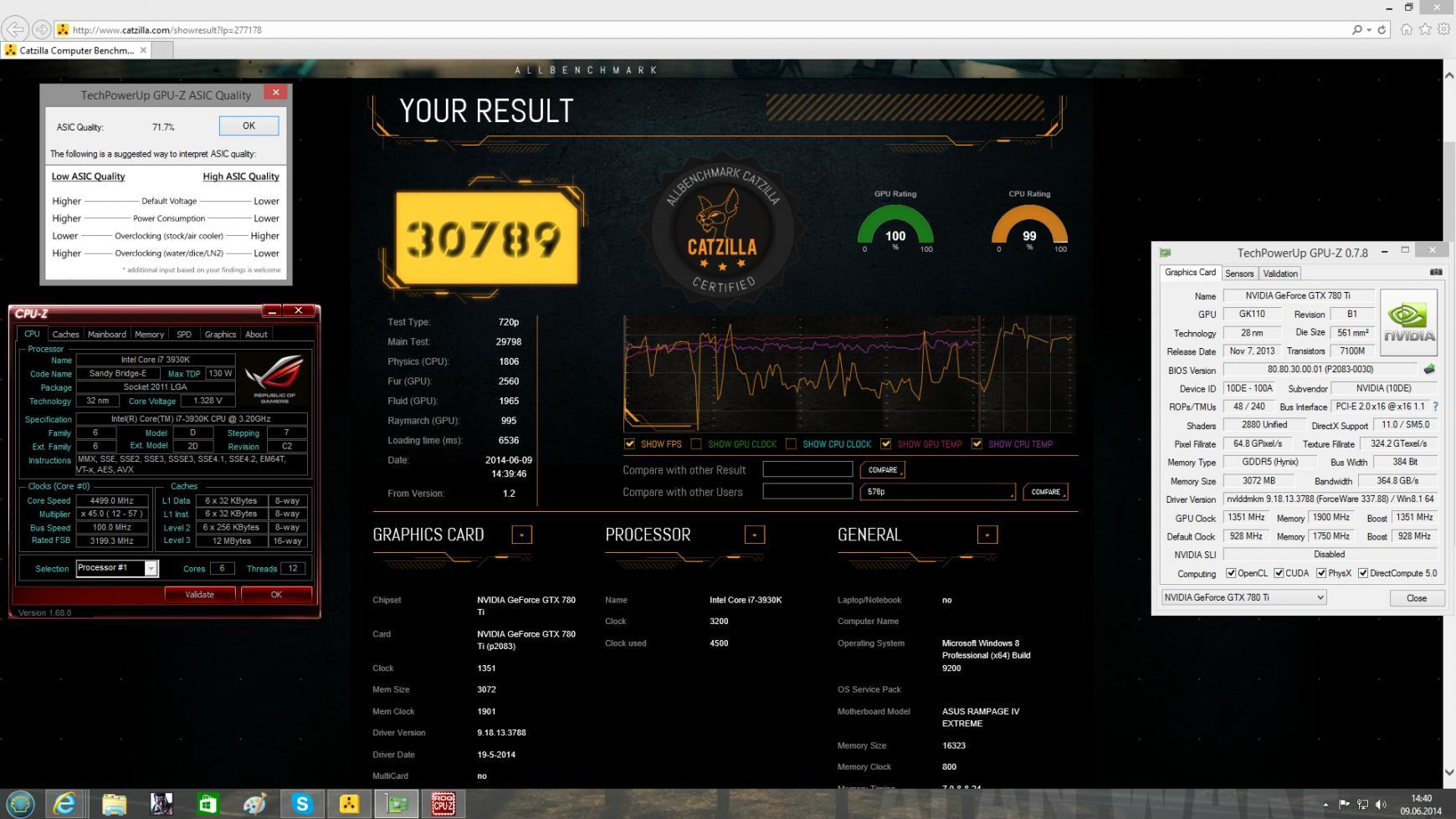The height and width of the screenshot is (819, 1456).
Task: Open Catzilla app in the taskbar
Action: tap(349, 804)
